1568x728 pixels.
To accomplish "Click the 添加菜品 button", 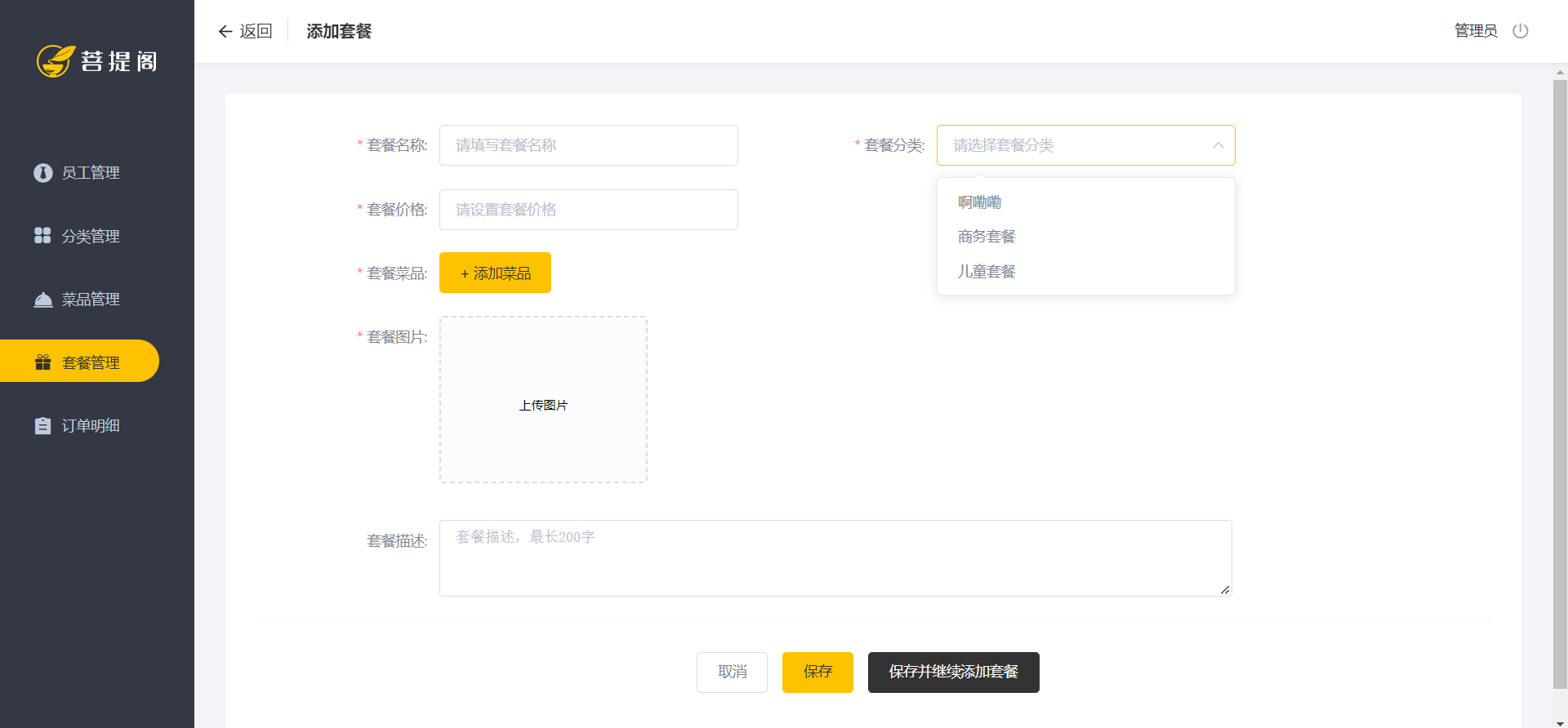I will coord(495,273).
